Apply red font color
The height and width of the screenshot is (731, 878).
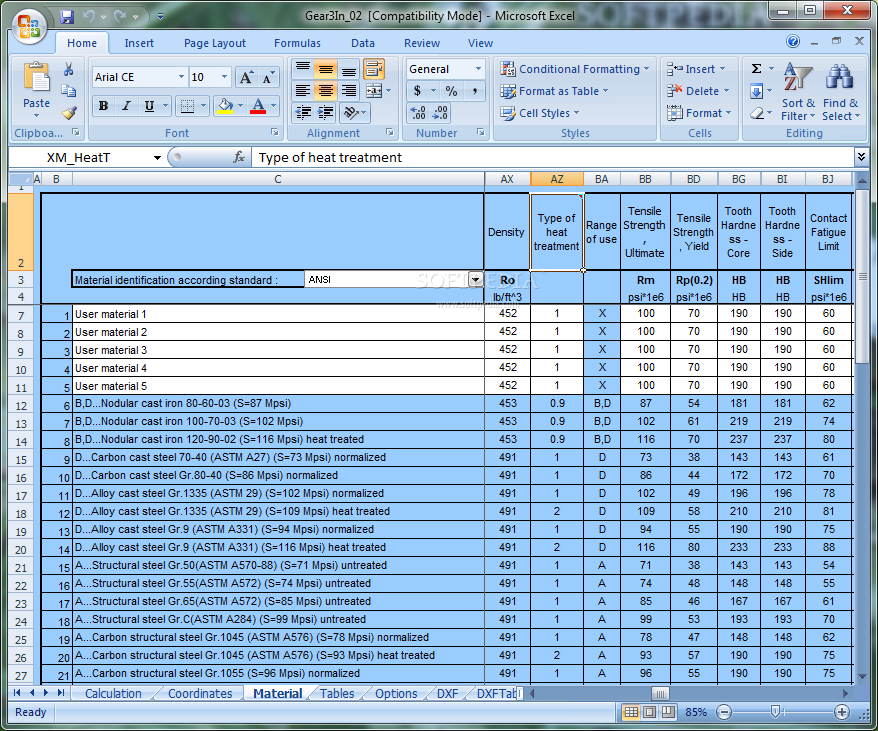tap(258, 105)
